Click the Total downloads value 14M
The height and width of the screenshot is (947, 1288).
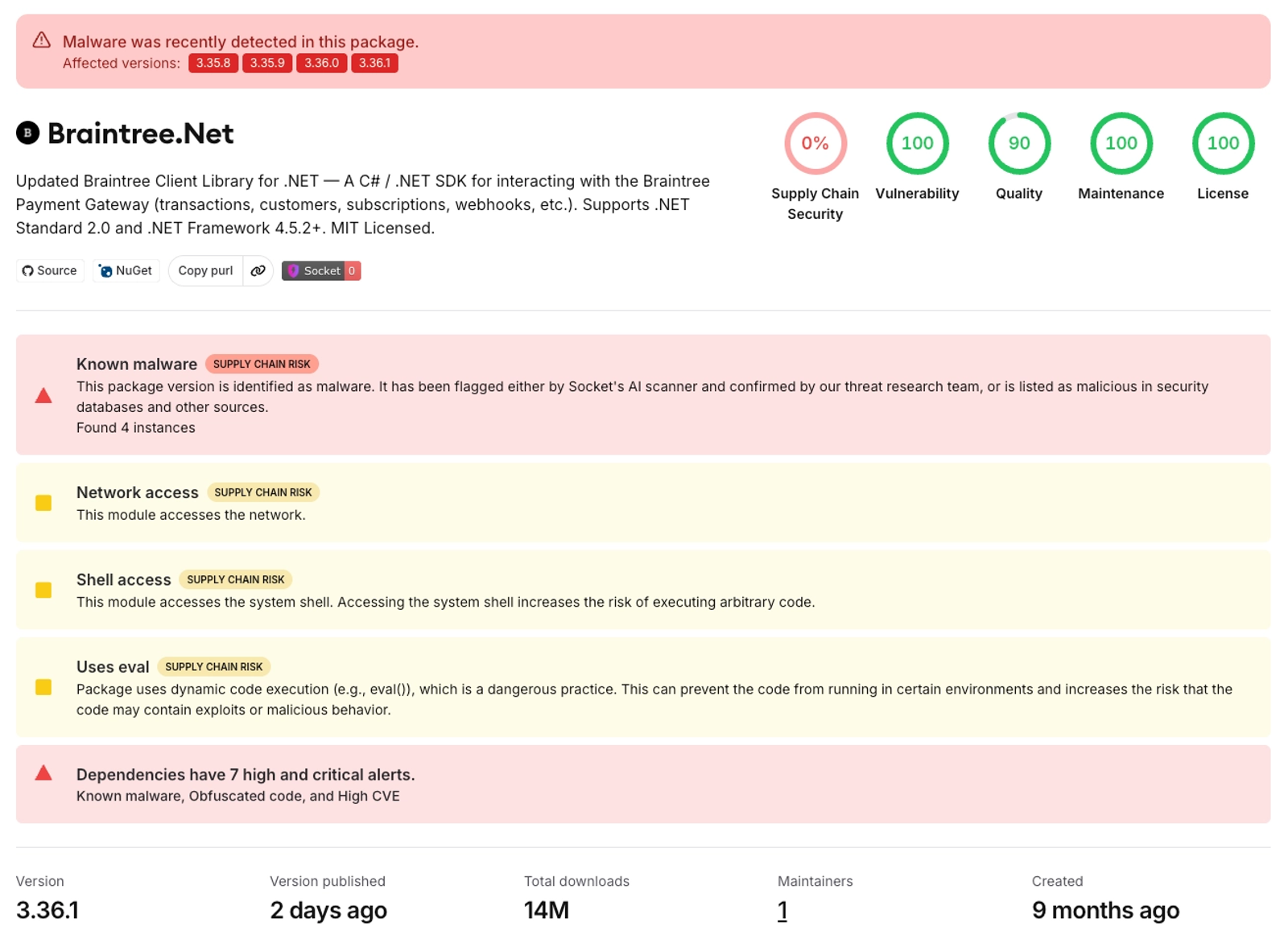click(x=547, y=910)
